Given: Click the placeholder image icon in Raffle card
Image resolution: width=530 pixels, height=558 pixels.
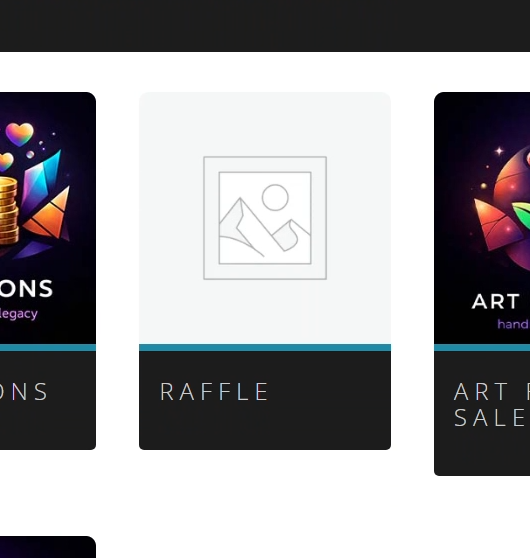Looking at the screenshot, I should coord(265,218).
